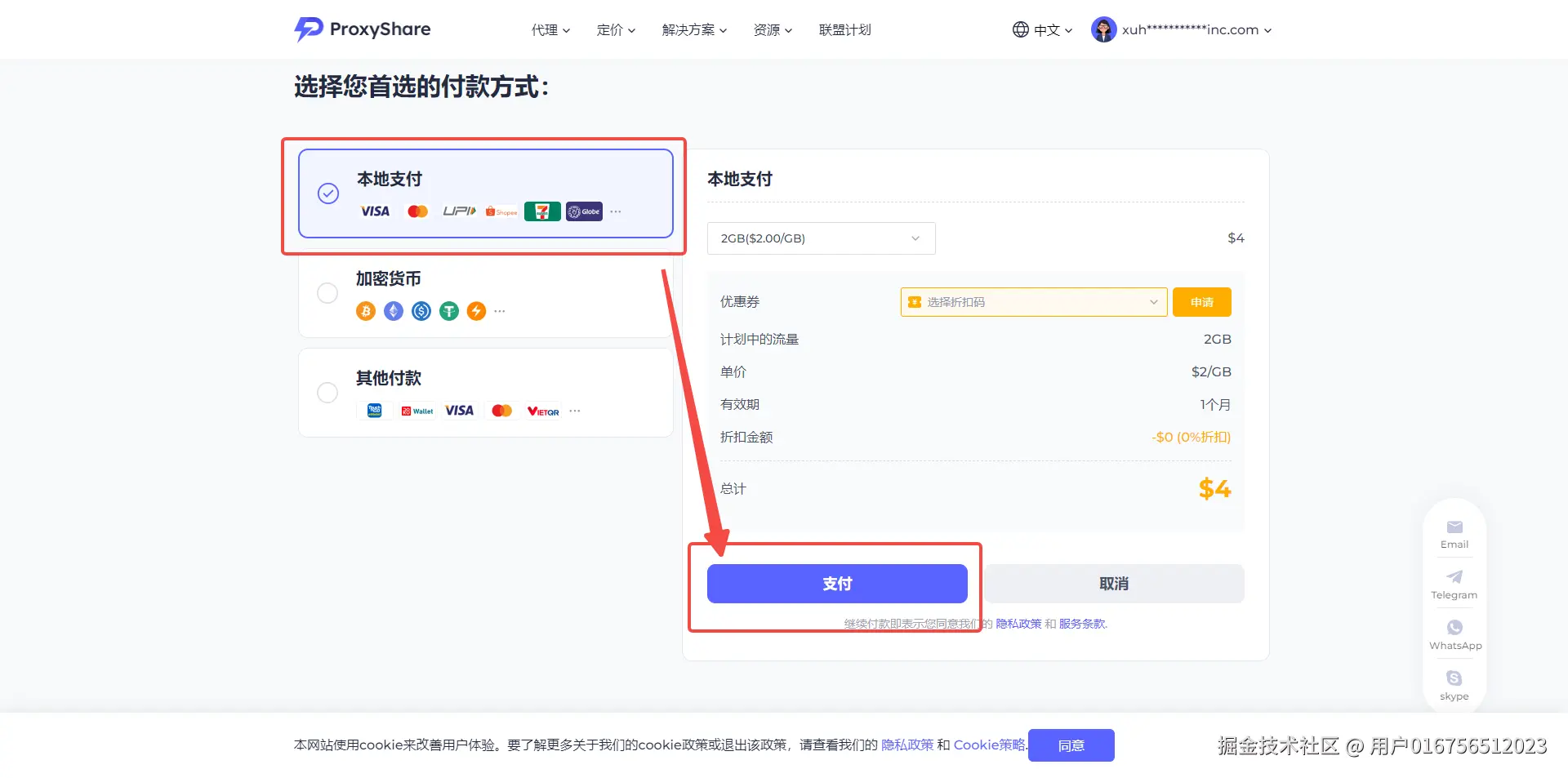1568x778 pixels.
Task: Click the more dots in 本地支付 card
Action: (616, 211)
